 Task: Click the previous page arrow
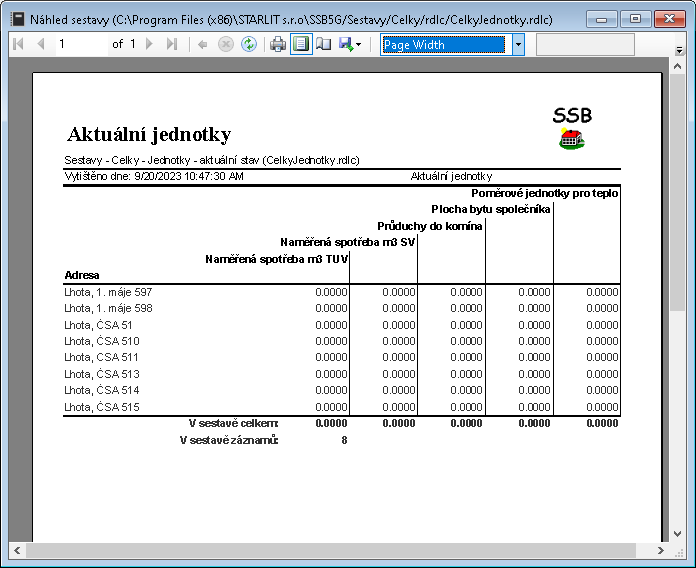pos(40,44)
